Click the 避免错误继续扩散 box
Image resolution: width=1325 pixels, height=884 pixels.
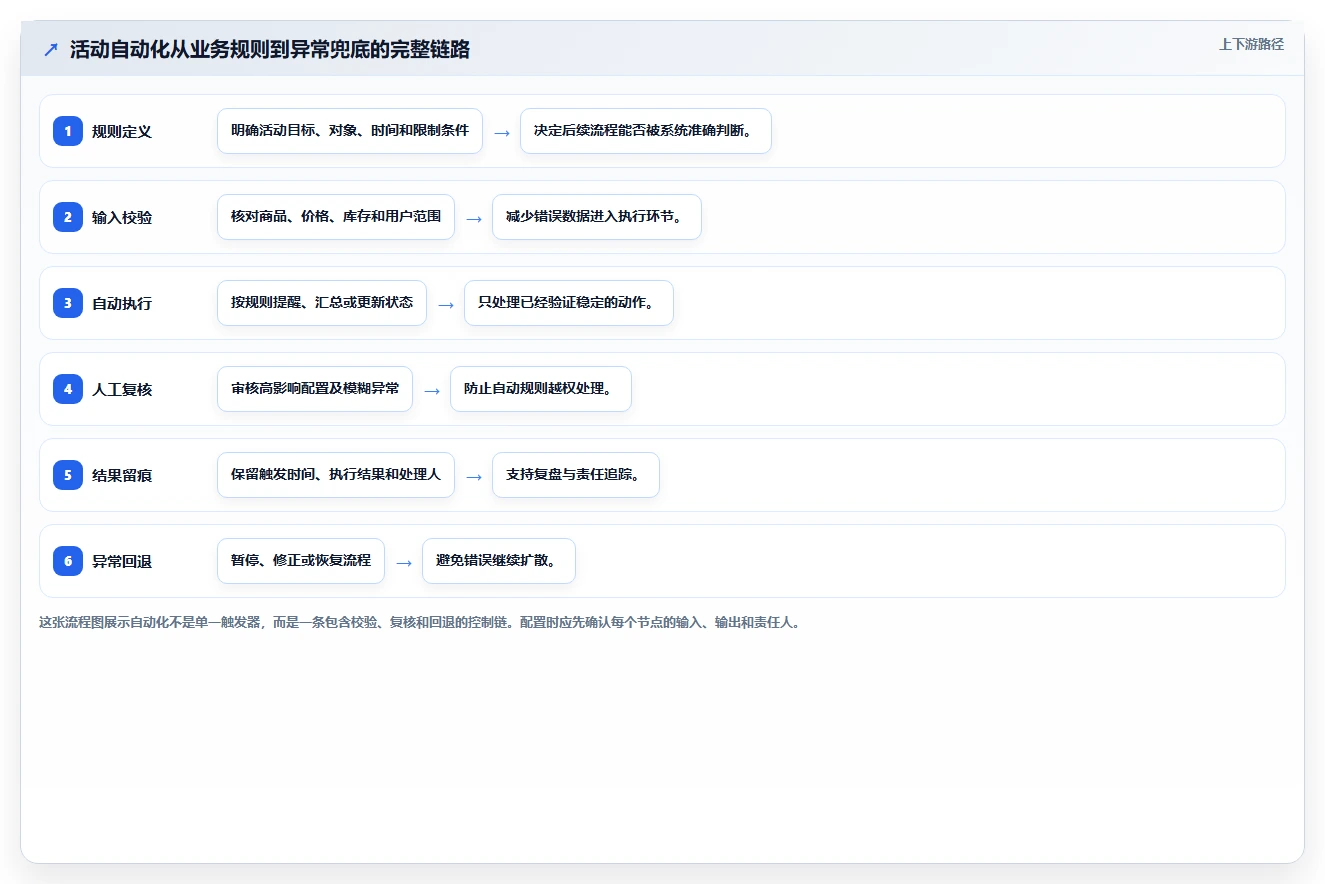pyautogui.click(x=499, y=561)
